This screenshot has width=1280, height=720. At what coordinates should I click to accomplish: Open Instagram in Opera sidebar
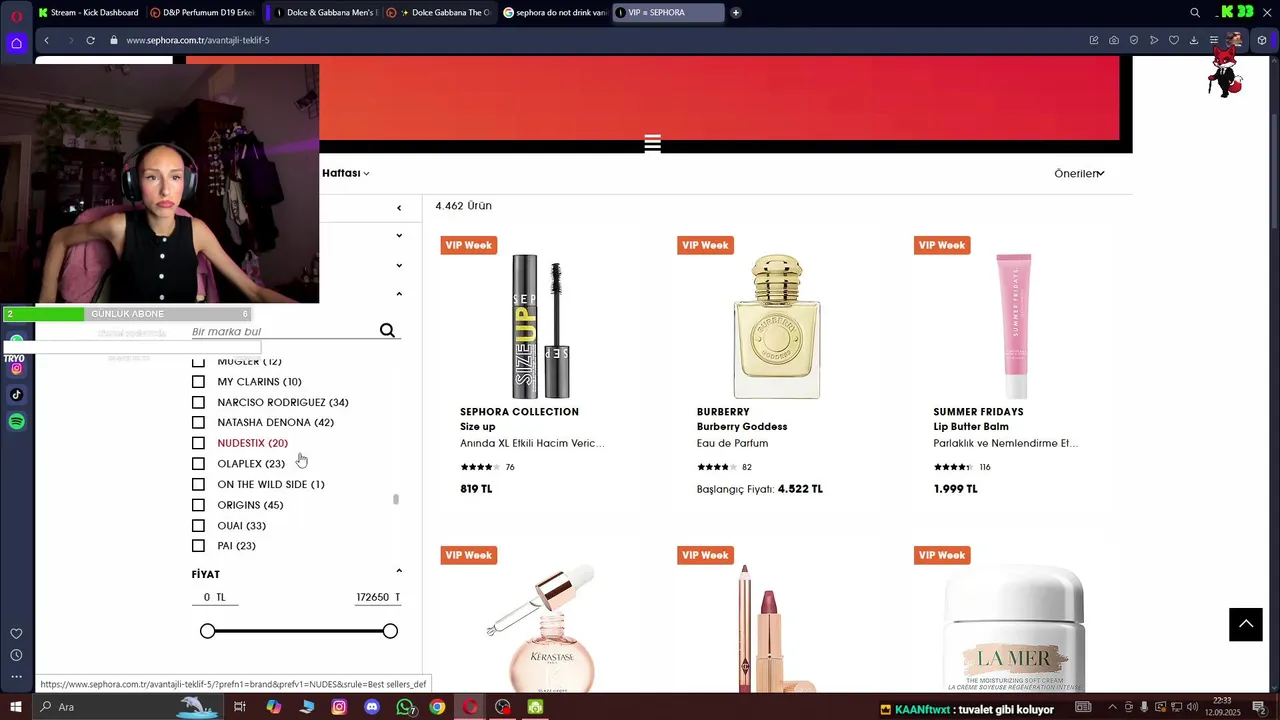16,368
